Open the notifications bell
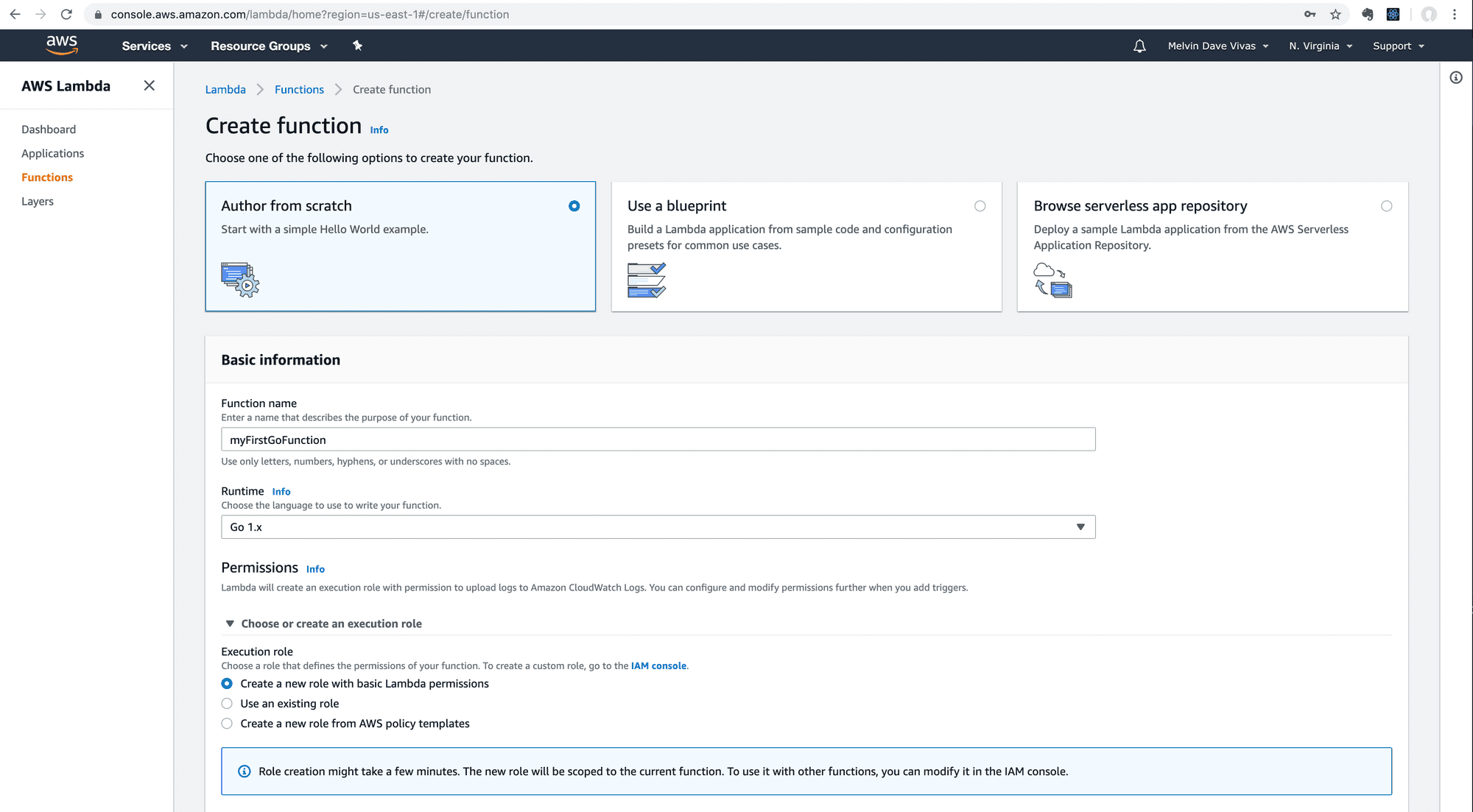 point(1139,46)
